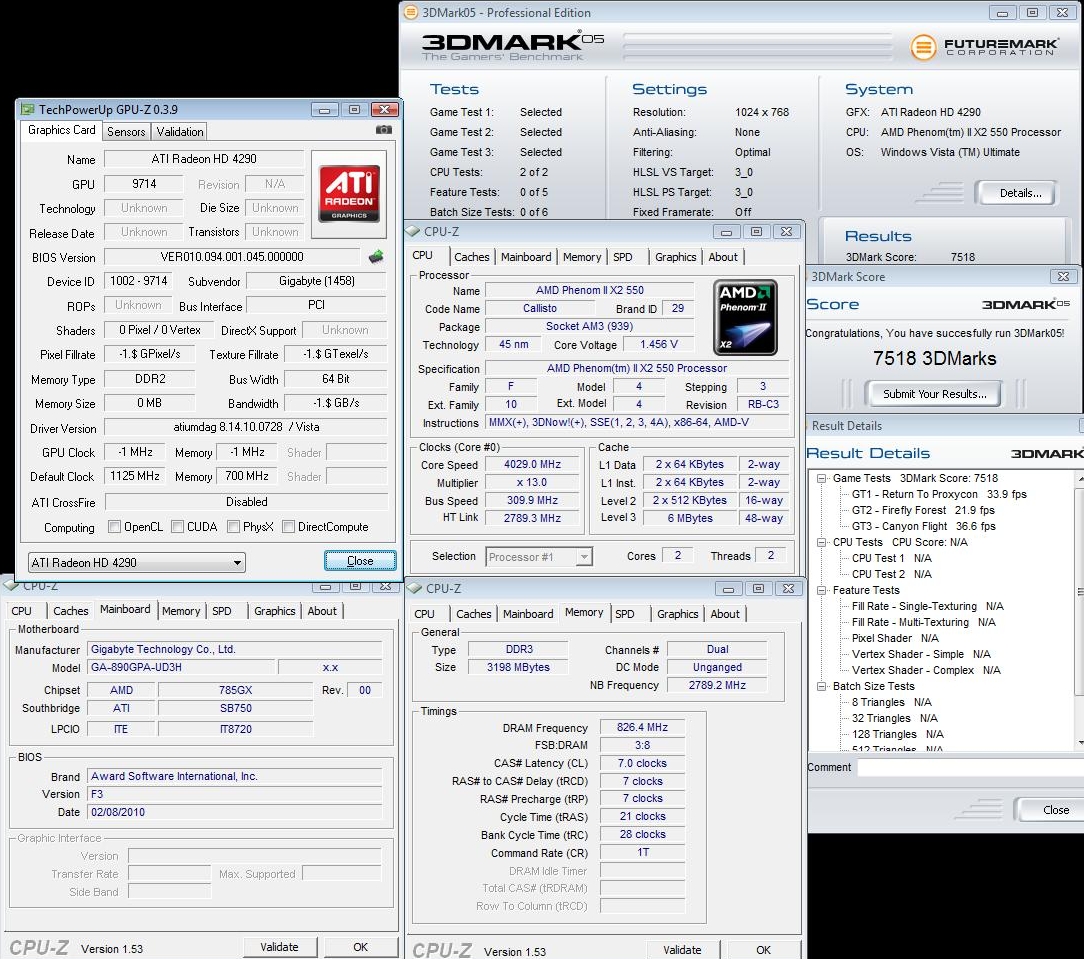Toggle the DirectCompute checkbox

pyautogui.click(x=288, y=527)
